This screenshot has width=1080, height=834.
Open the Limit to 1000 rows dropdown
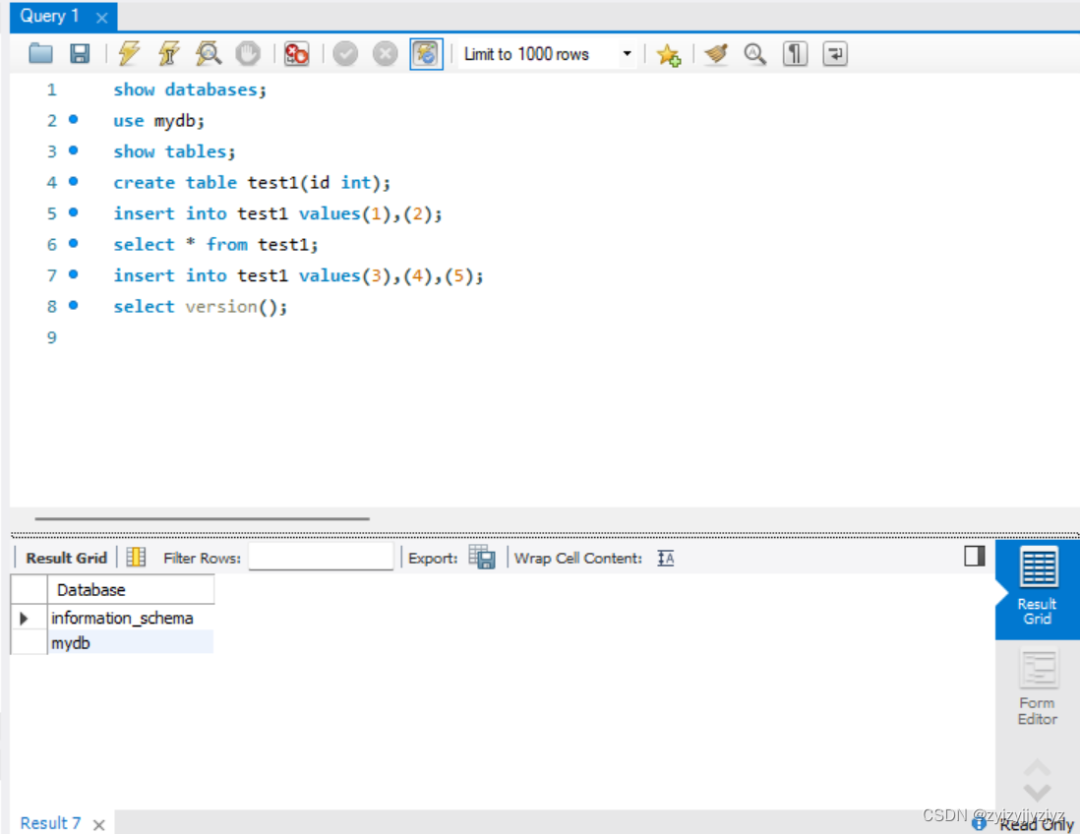(x=548, y=54)
